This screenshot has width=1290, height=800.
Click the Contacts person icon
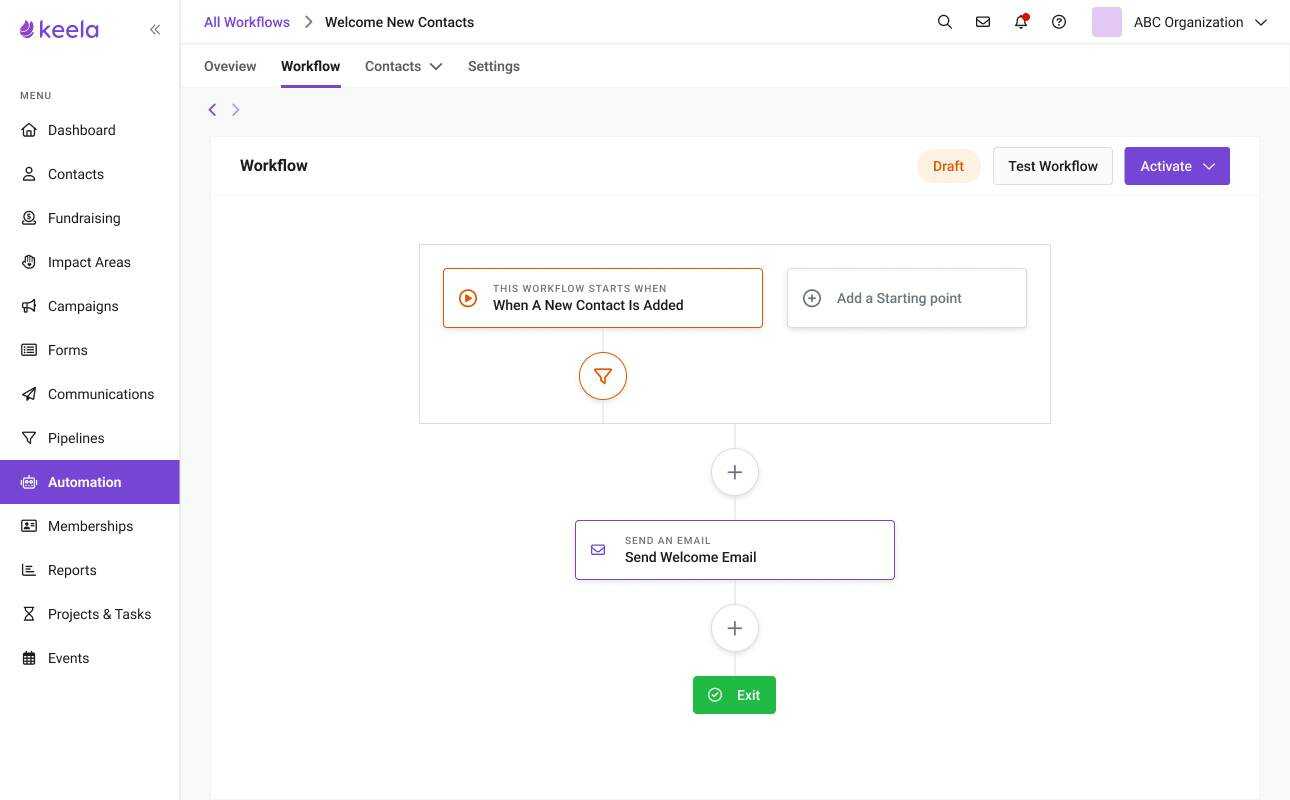coord(29,174)
